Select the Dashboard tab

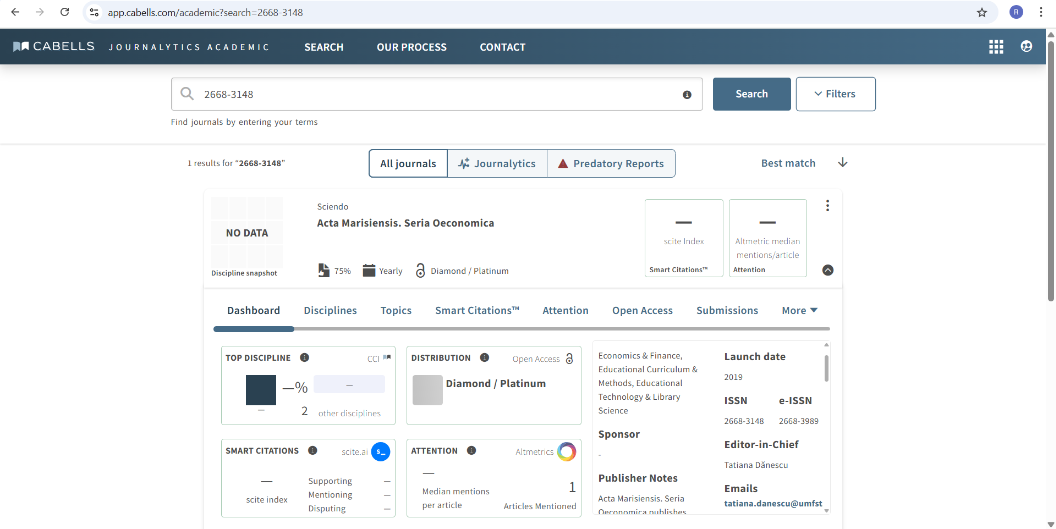[253, 311]
